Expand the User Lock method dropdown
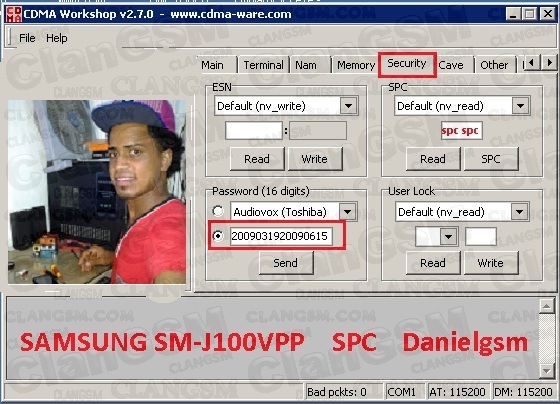560x404 pixels. click(520, 212)
